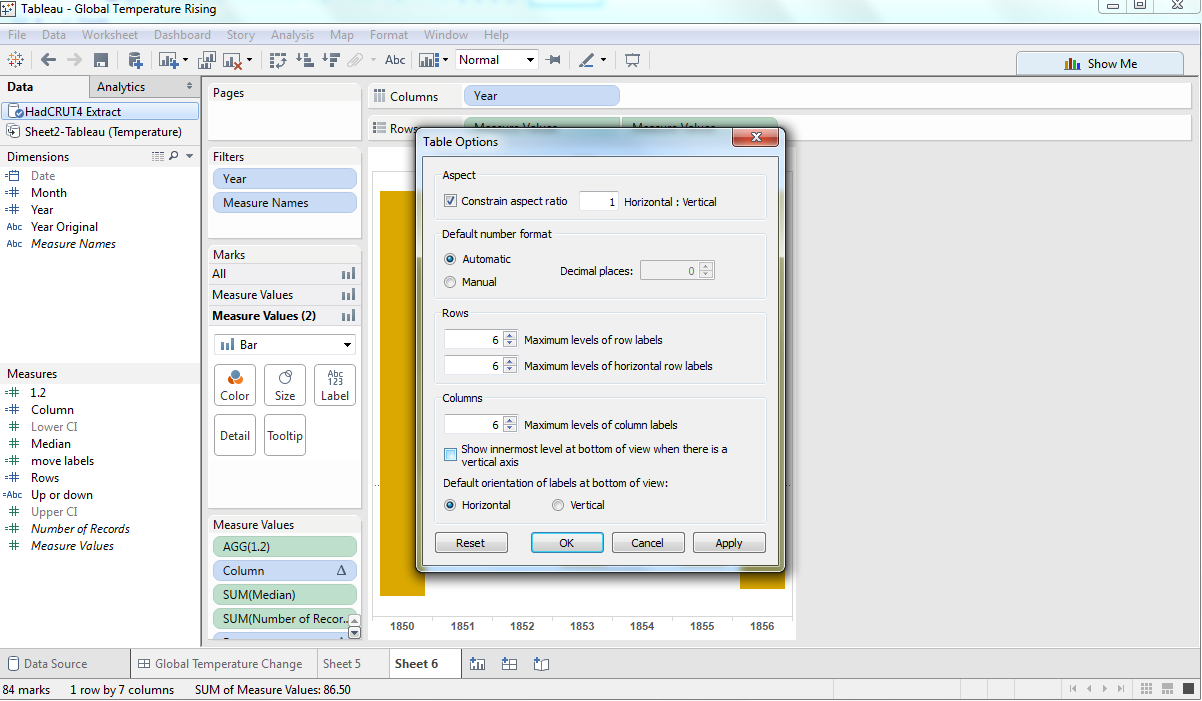Click the aspect ratio Horizontal input field
Image resolution: width=1202 pixels, height=701 pixels.
[598, 201]
